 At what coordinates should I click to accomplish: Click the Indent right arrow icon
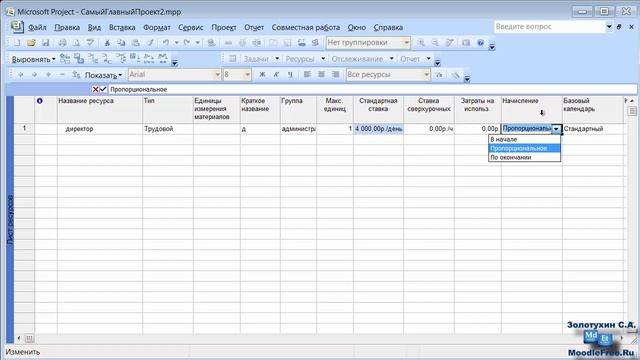34,75
